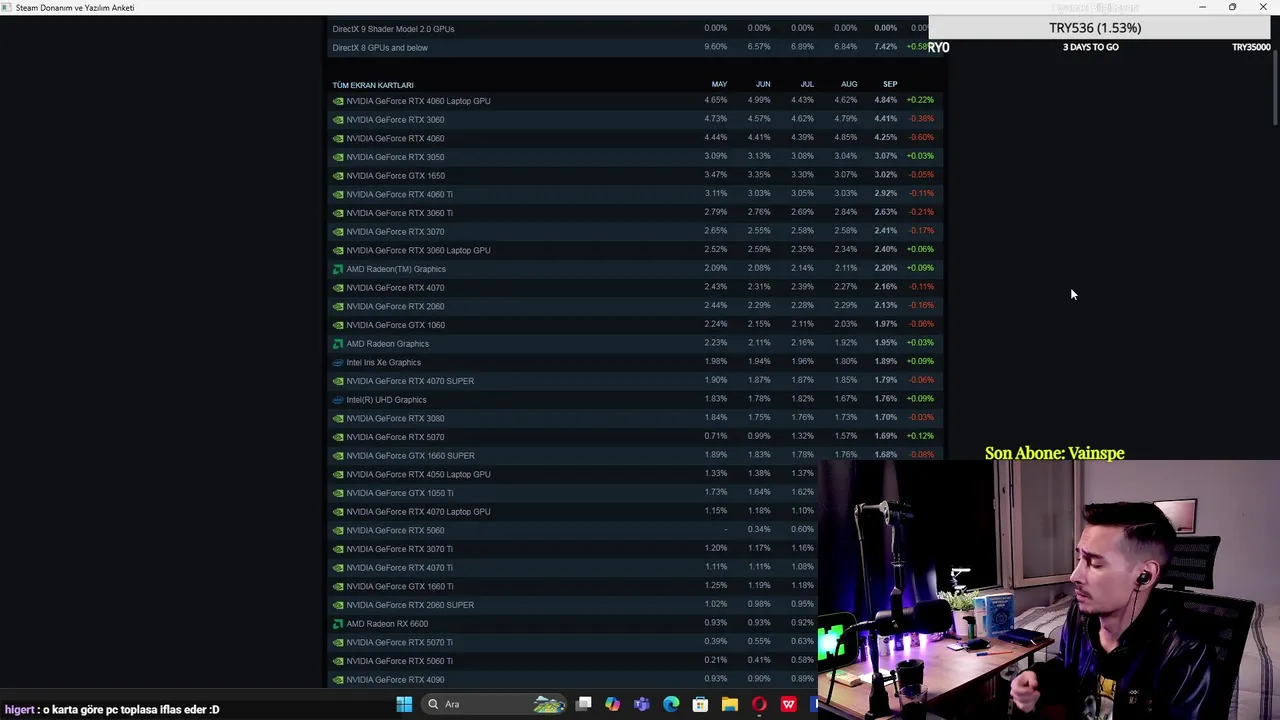Image resolution: width=1280 pixels, height=720 pixels.
Task: Open the Windows Start menu
Action: point(404,704)
